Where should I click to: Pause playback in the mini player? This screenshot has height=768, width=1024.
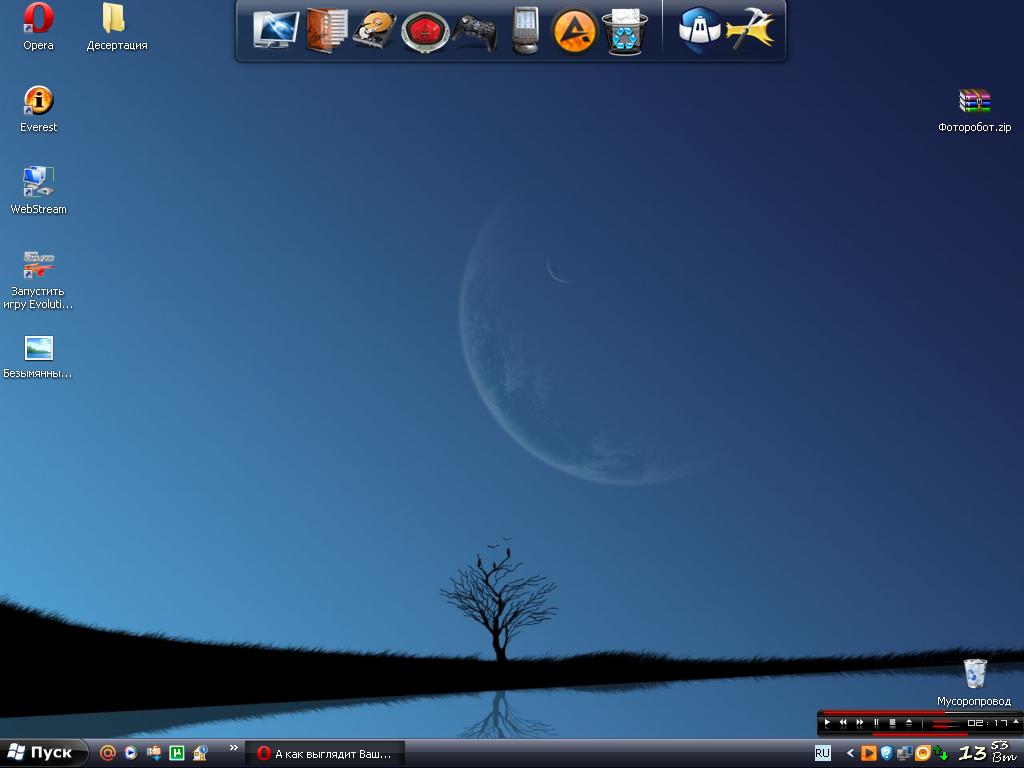[x=876, y=723]
